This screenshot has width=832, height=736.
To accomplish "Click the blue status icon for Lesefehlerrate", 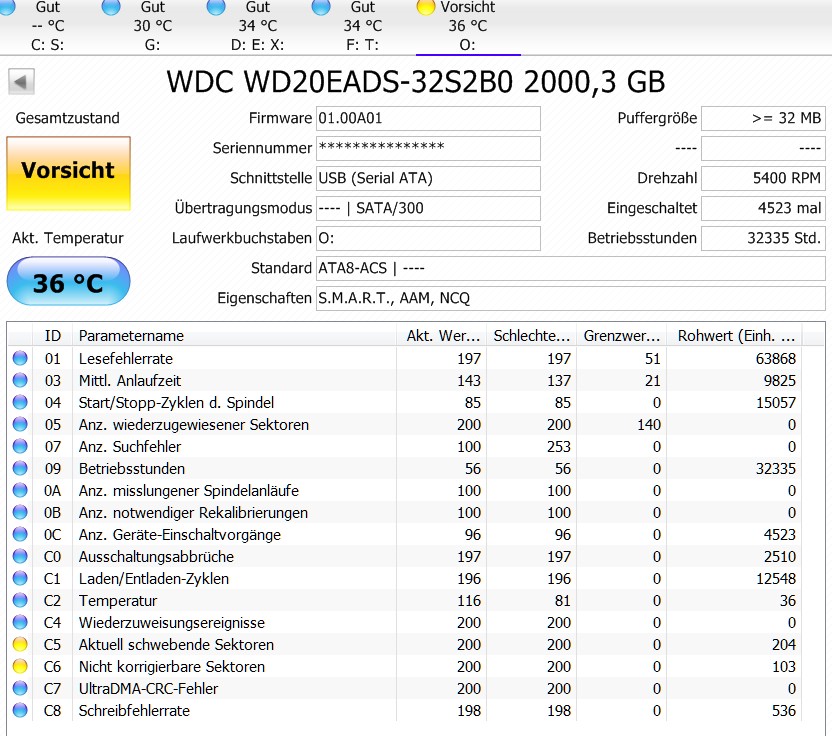I will point(20,358).
